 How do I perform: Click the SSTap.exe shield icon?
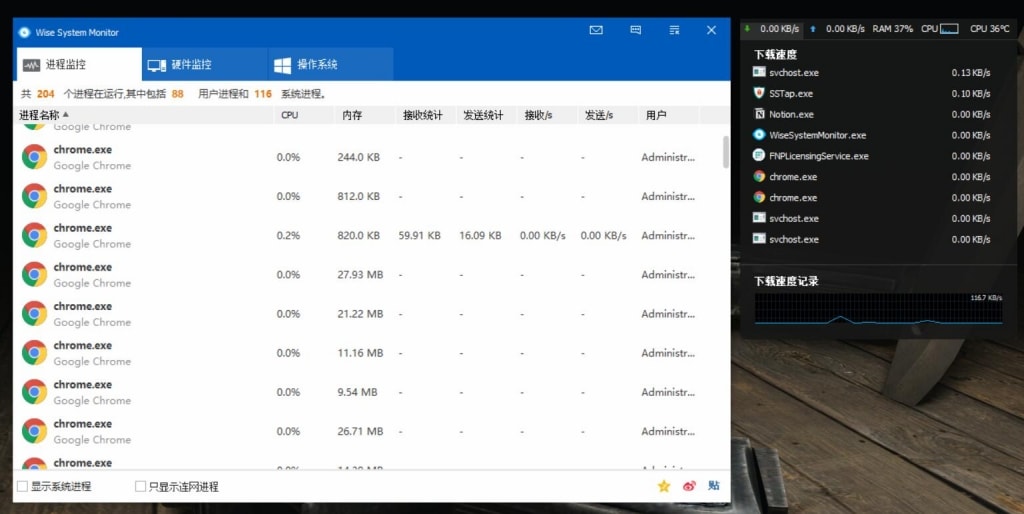(x=759, y=93)
